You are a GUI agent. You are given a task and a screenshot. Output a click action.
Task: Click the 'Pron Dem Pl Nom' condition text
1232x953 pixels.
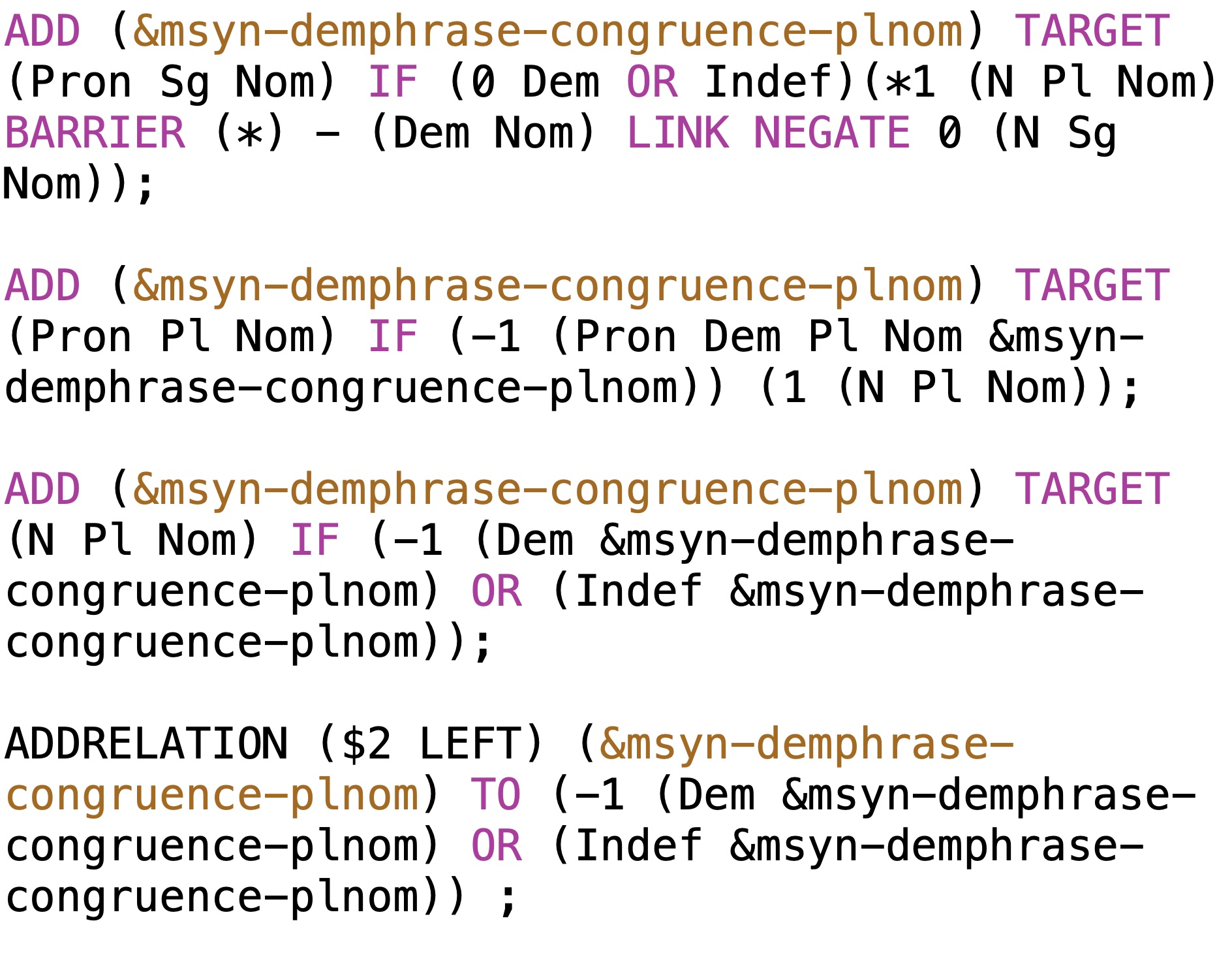(768, 337)
